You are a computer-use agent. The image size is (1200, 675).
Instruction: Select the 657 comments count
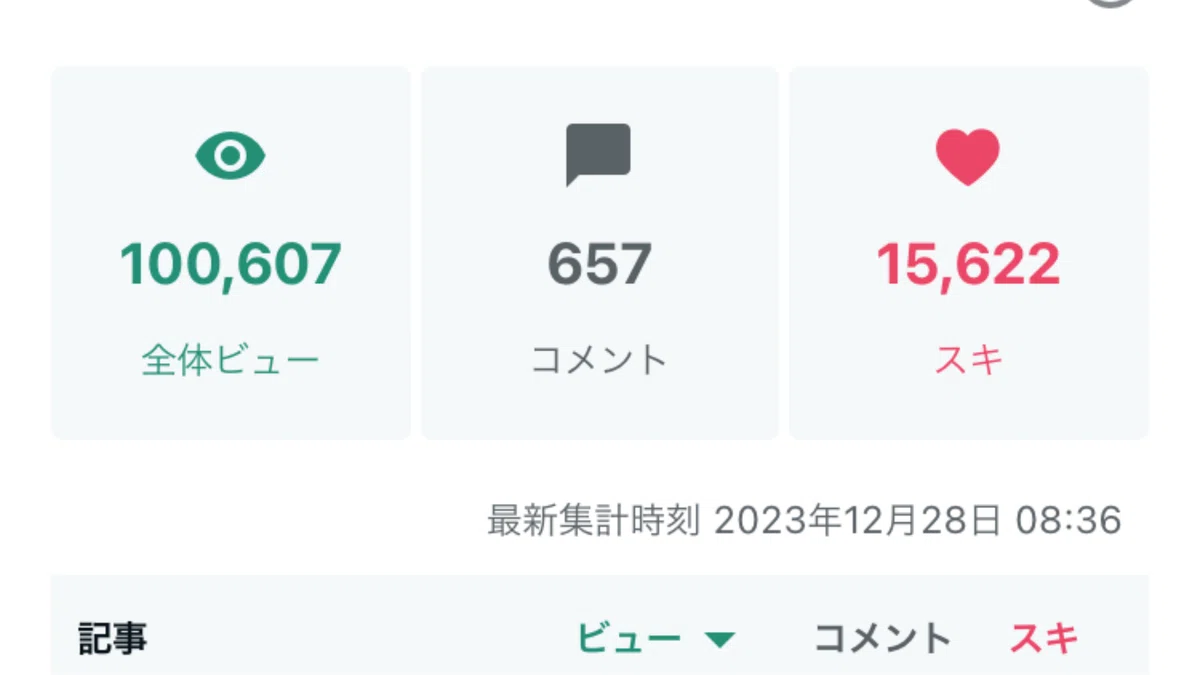click(599, 264)
